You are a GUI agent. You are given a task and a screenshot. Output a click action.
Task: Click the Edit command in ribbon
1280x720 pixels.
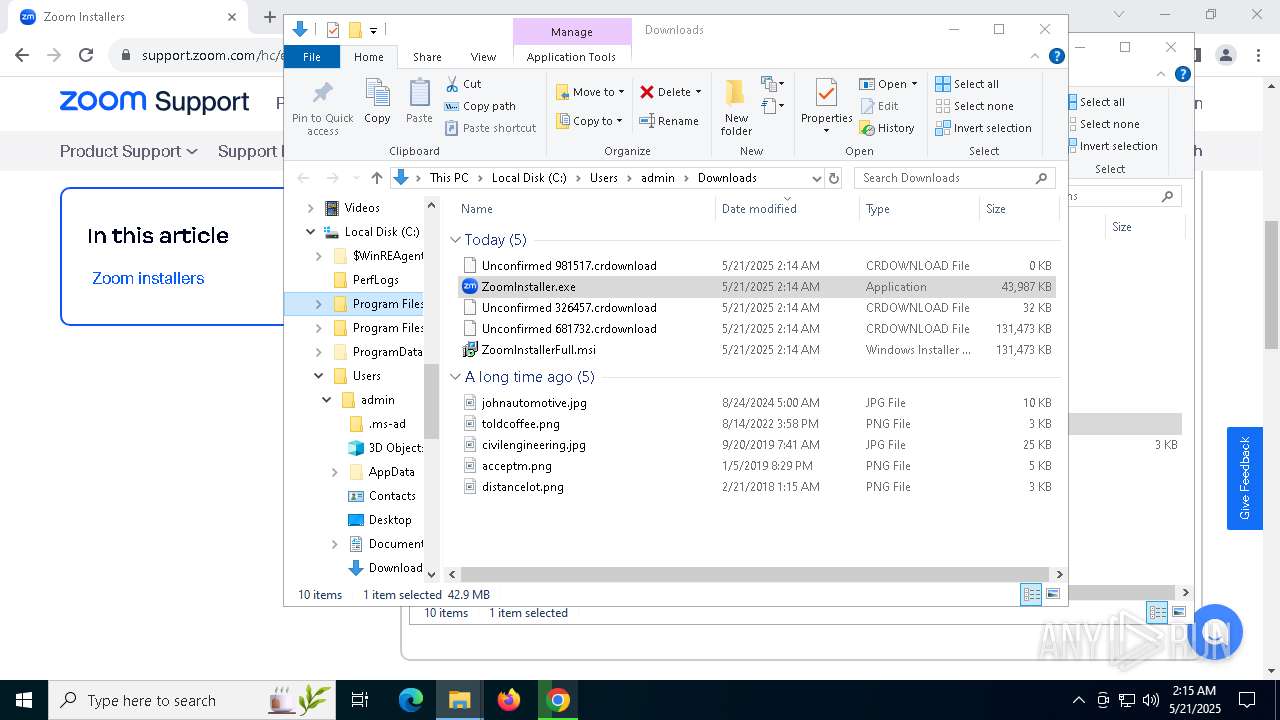[x=879, y=106]
